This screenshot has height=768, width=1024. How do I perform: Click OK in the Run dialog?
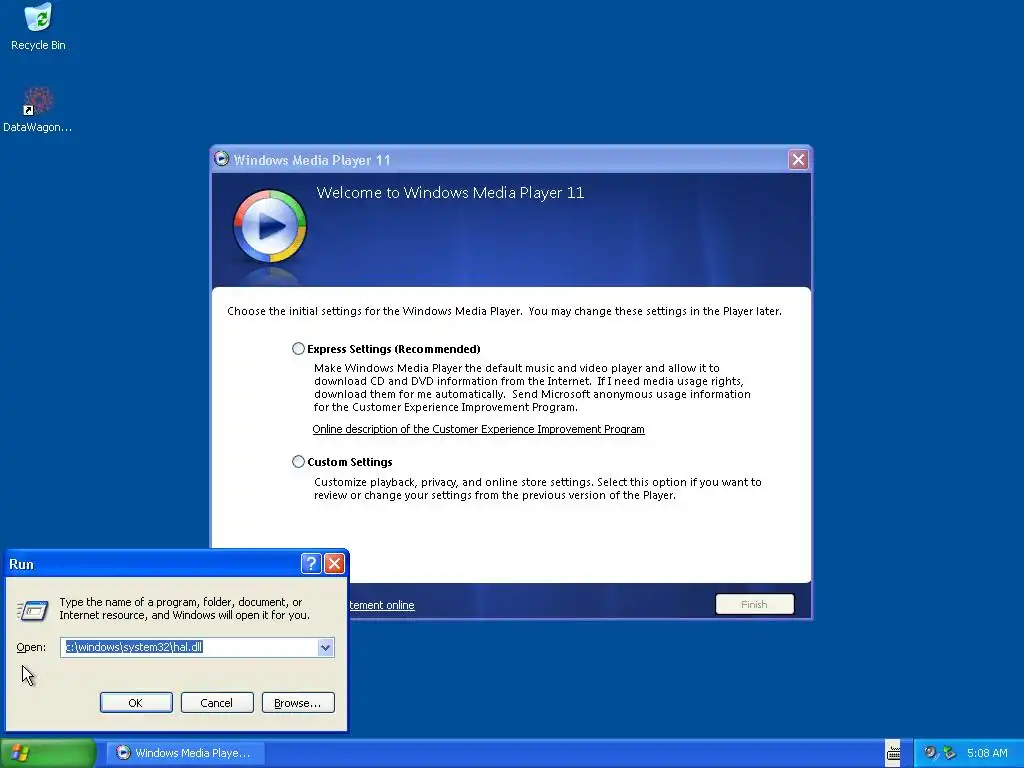click(x=136, y=703)
